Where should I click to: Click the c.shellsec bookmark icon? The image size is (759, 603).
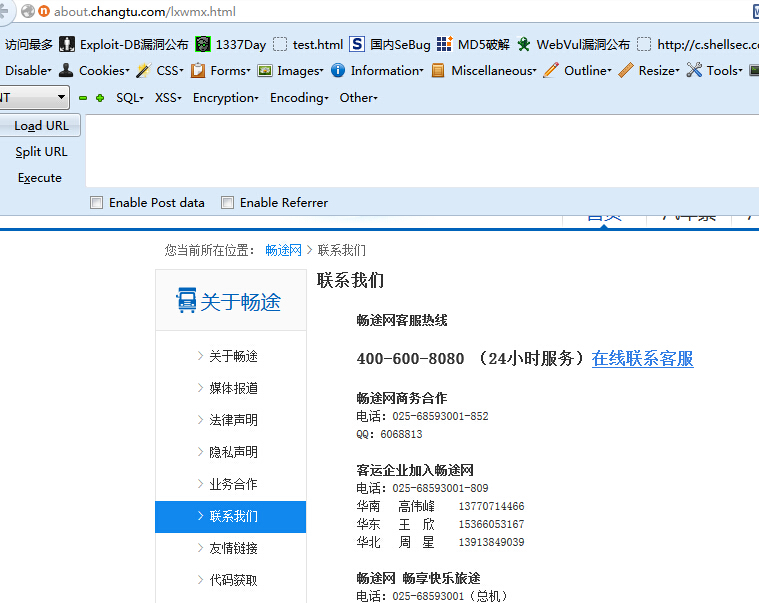click(644, 45)
